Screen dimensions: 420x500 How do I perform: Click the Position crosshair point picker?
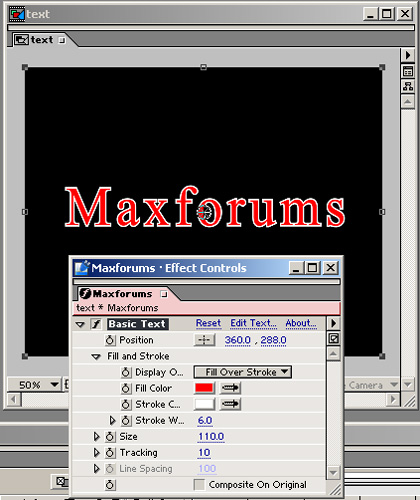pos(204,340)
